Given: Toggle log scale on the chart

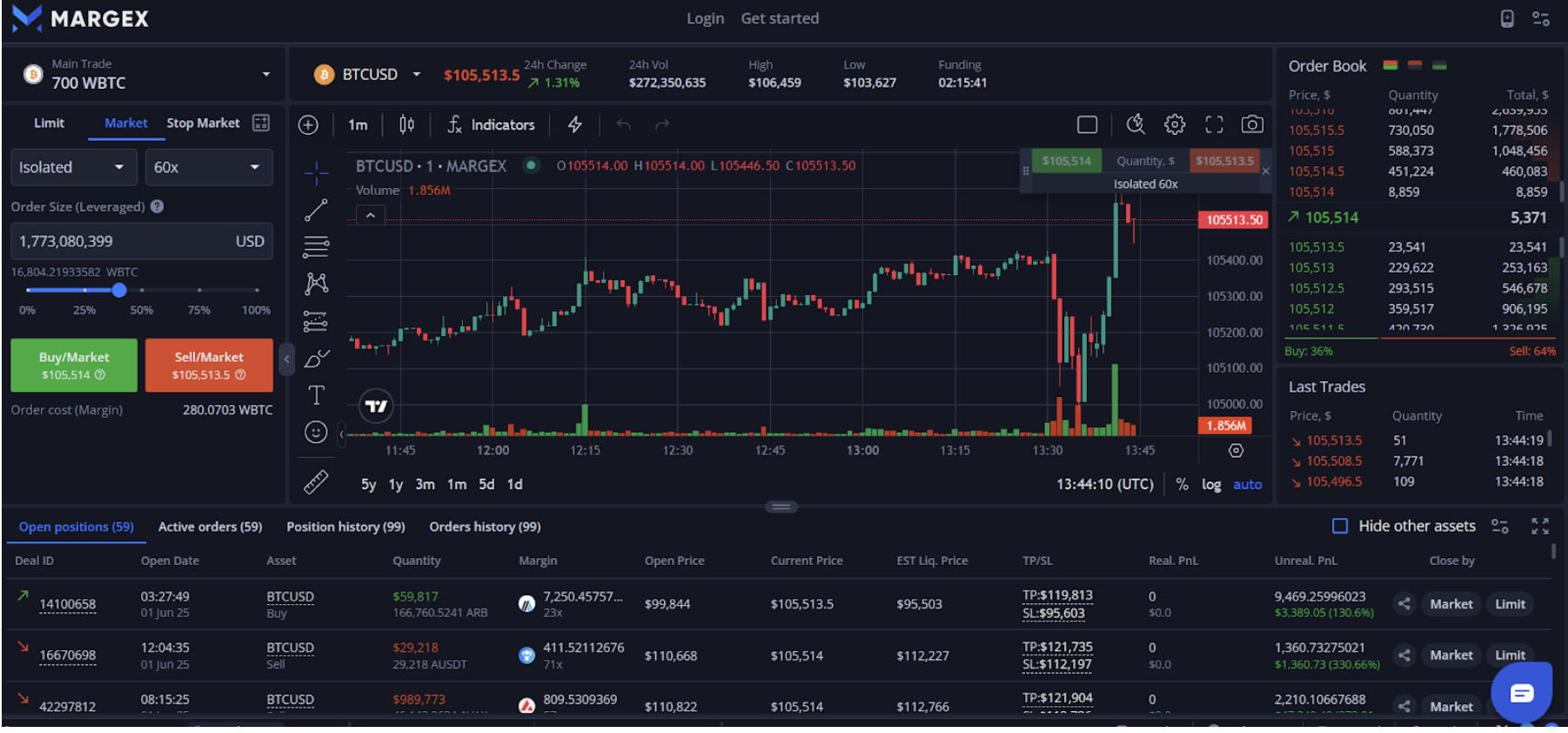Looking at the screenshot, I should pos(1210,485).
